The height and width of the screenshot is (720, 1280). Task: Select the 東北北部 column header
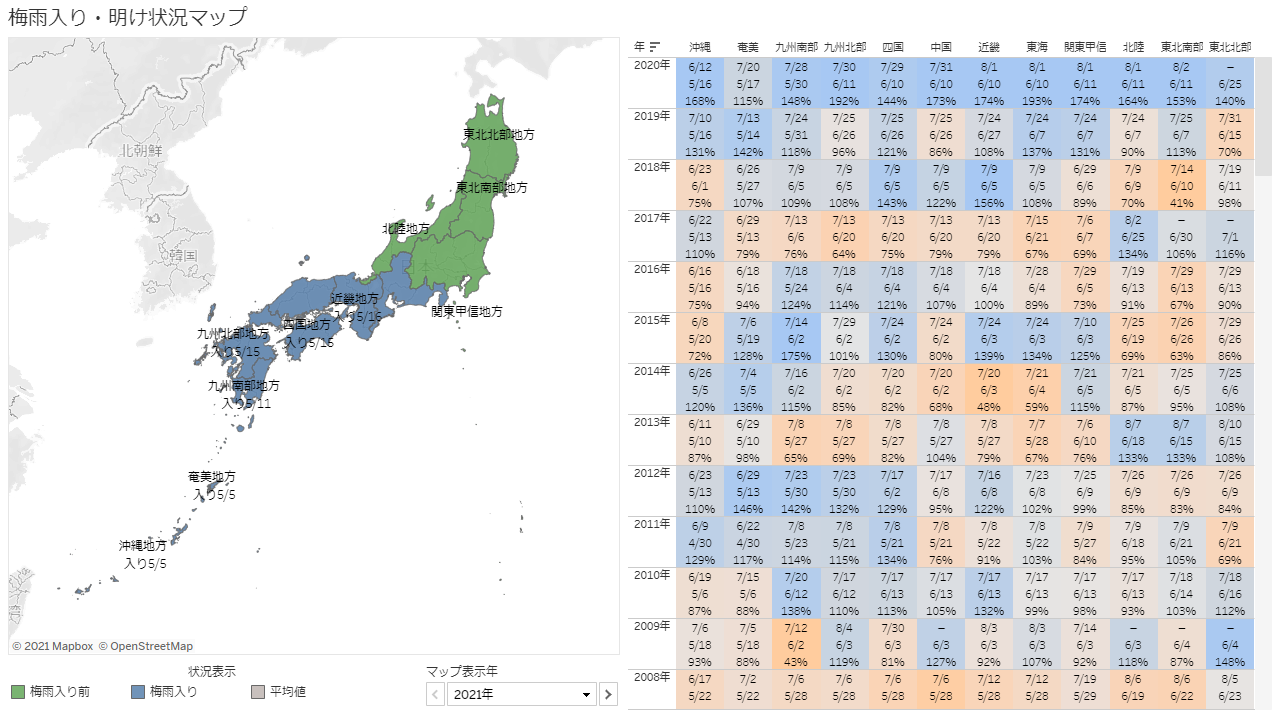pyautogui.click(x=1229, y=47)
